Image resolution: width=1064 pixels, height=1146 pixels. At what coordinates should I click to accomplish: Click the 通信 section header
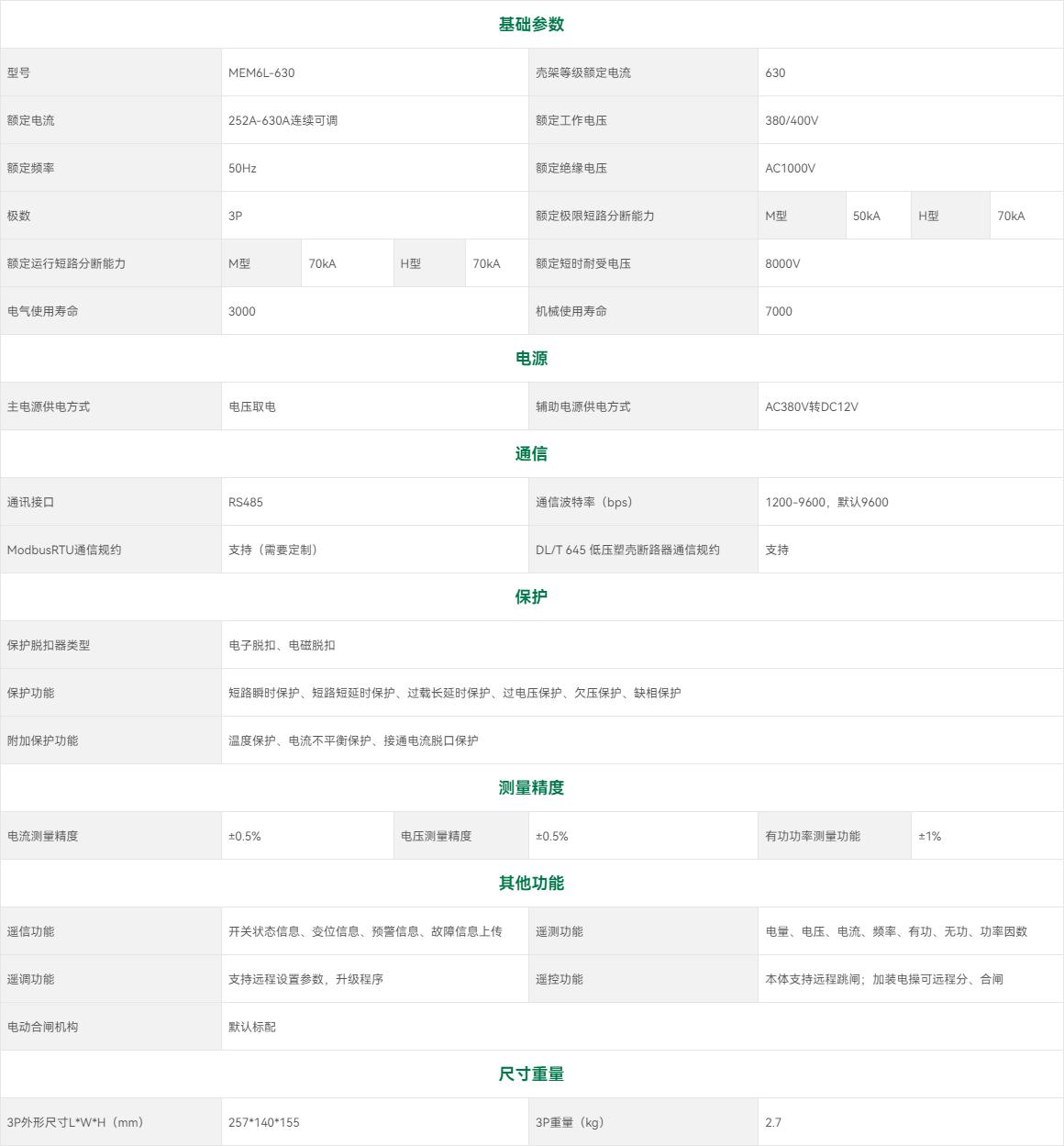click(531, 454)
